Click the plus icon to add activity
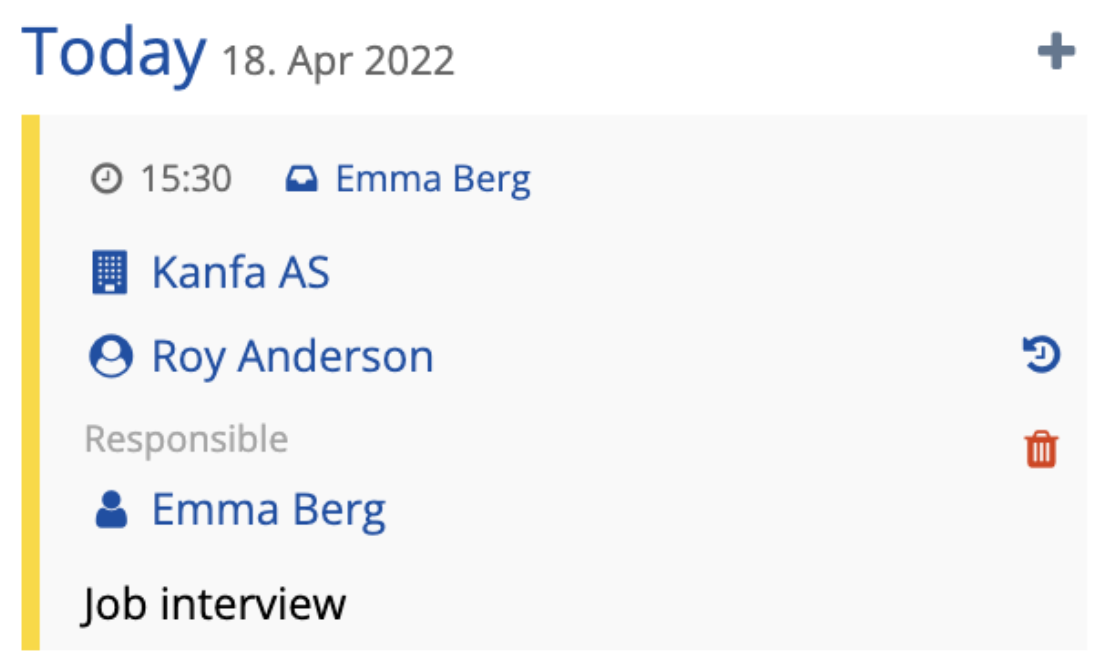The height and width of the screenshot is (666, 1106). pyautogui.click(x=1056, y=52)
